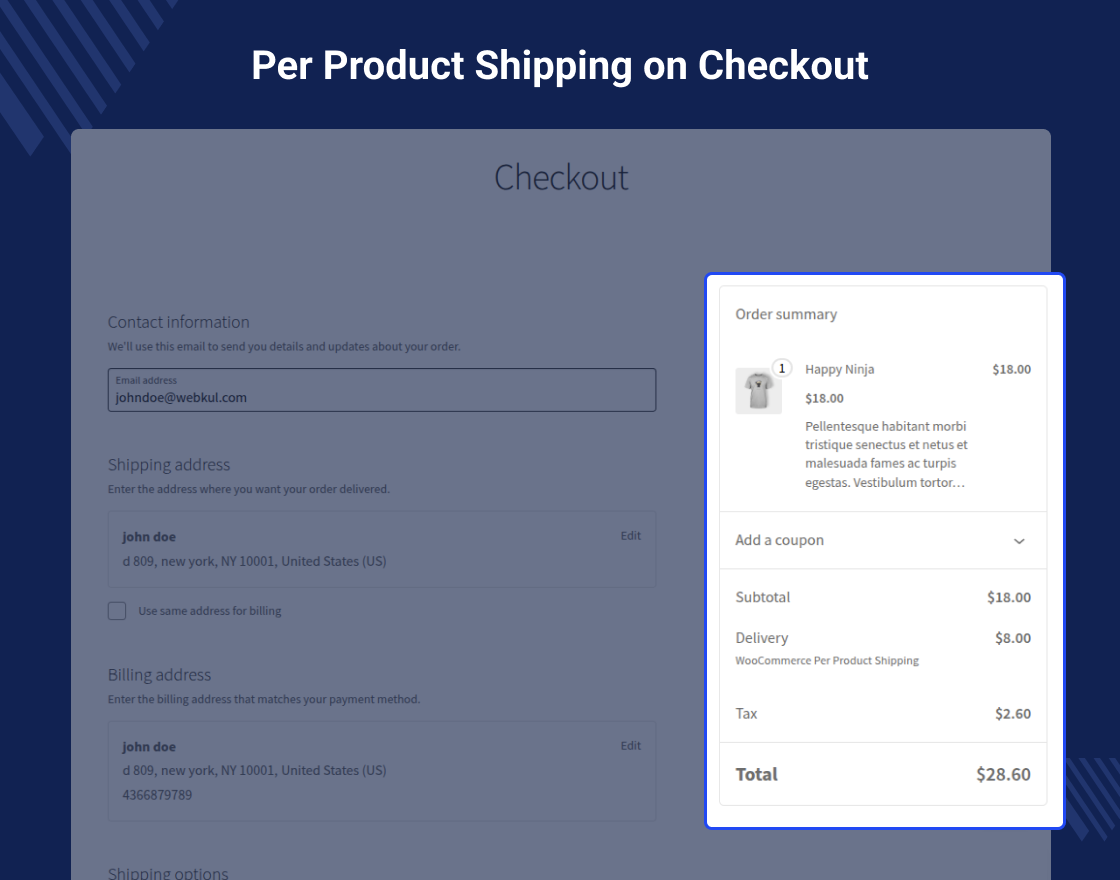Click the quantity badge on the product image
Screen dimensions: 1120x880
[x=782, y=368]
